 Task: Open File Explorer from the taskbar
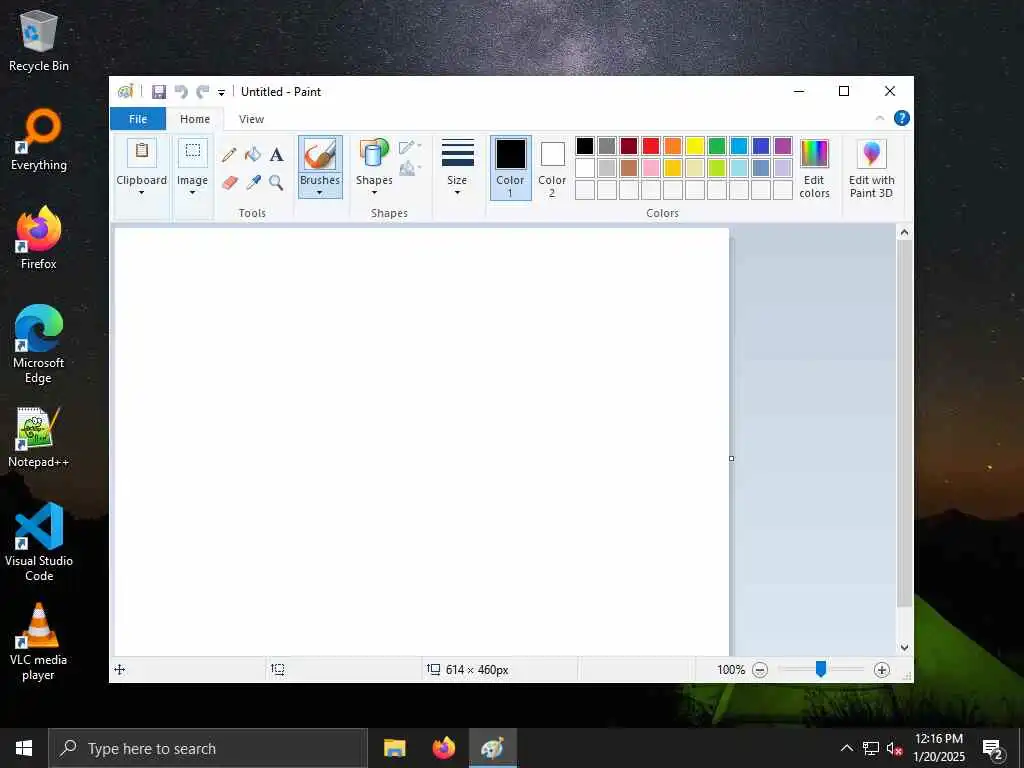point(394,748)
